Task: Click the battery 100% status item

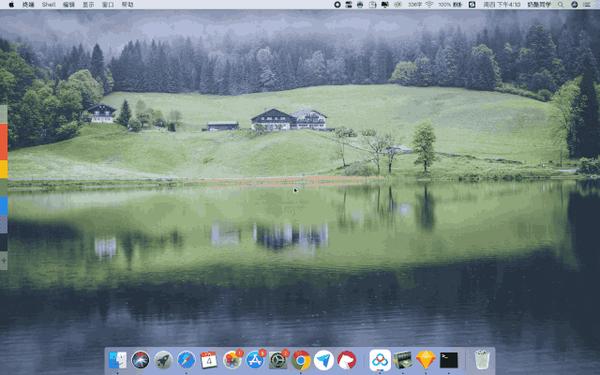Action: 450,5
